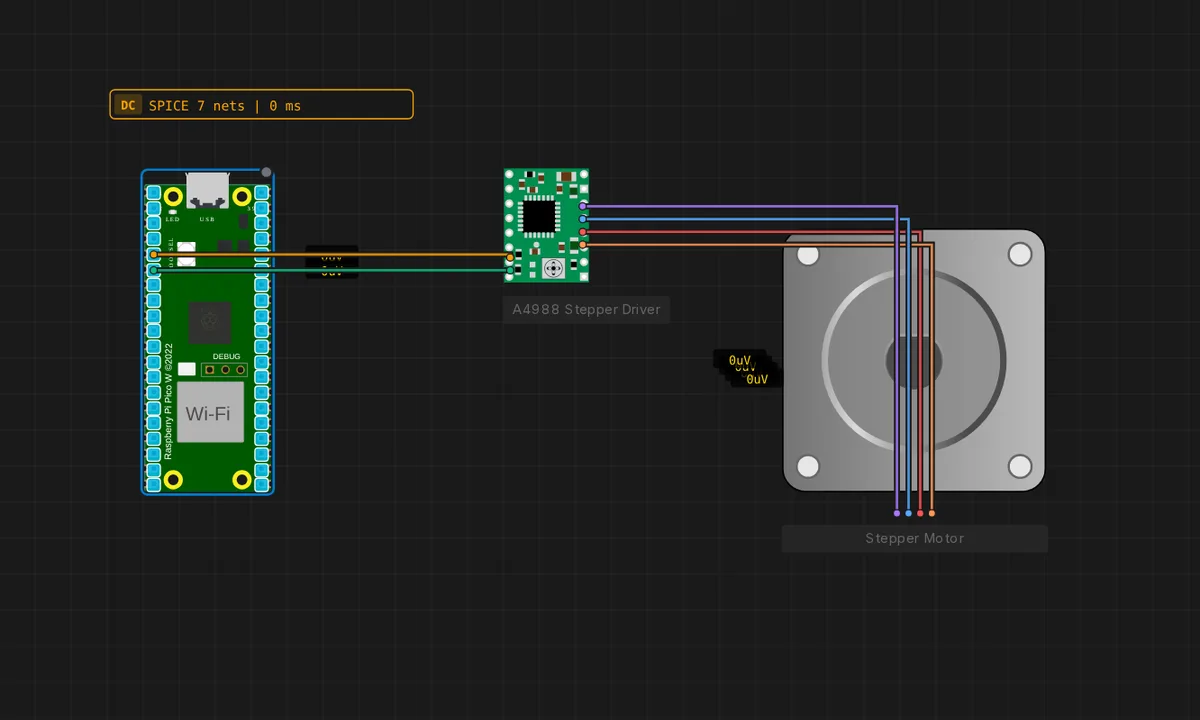Image resolution: width=1200 pixels, height=720 pixels.
Task: Click purple wire endpoint below the stepper motor
Action: tap(896, 513)
